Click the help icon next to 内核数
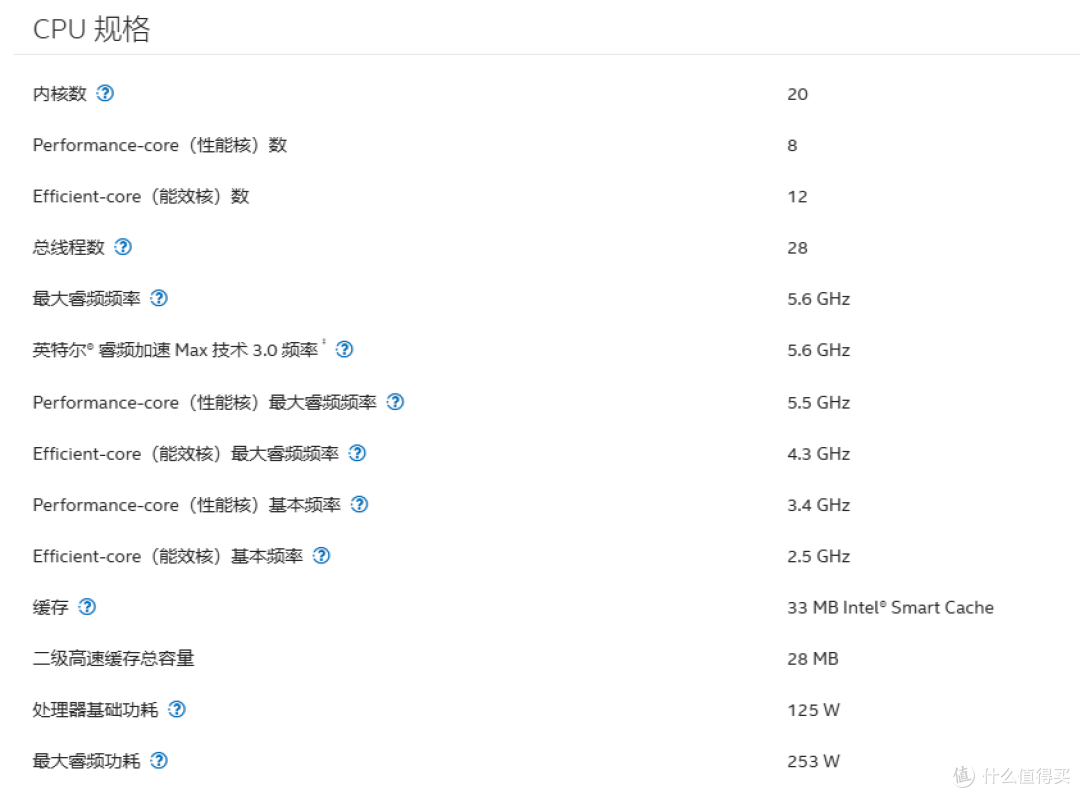 point(105,93)
